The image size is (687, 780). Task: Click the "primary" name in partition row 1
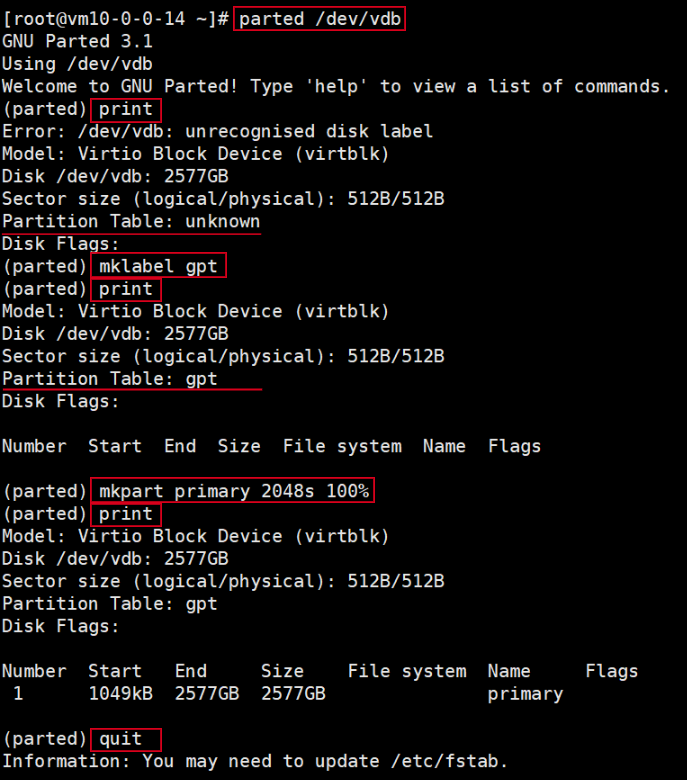click(x=525, y=694)
